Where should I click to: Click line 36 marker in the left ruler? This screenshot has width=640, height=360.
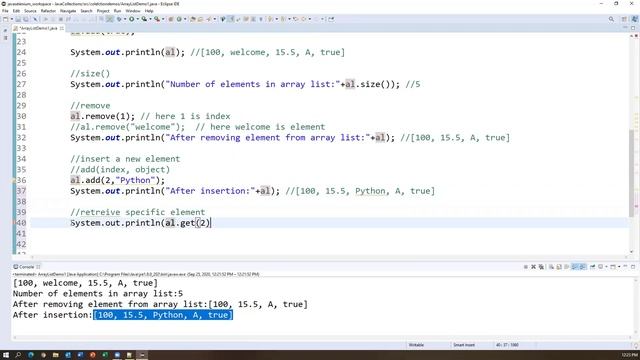(x=14, y=180)
